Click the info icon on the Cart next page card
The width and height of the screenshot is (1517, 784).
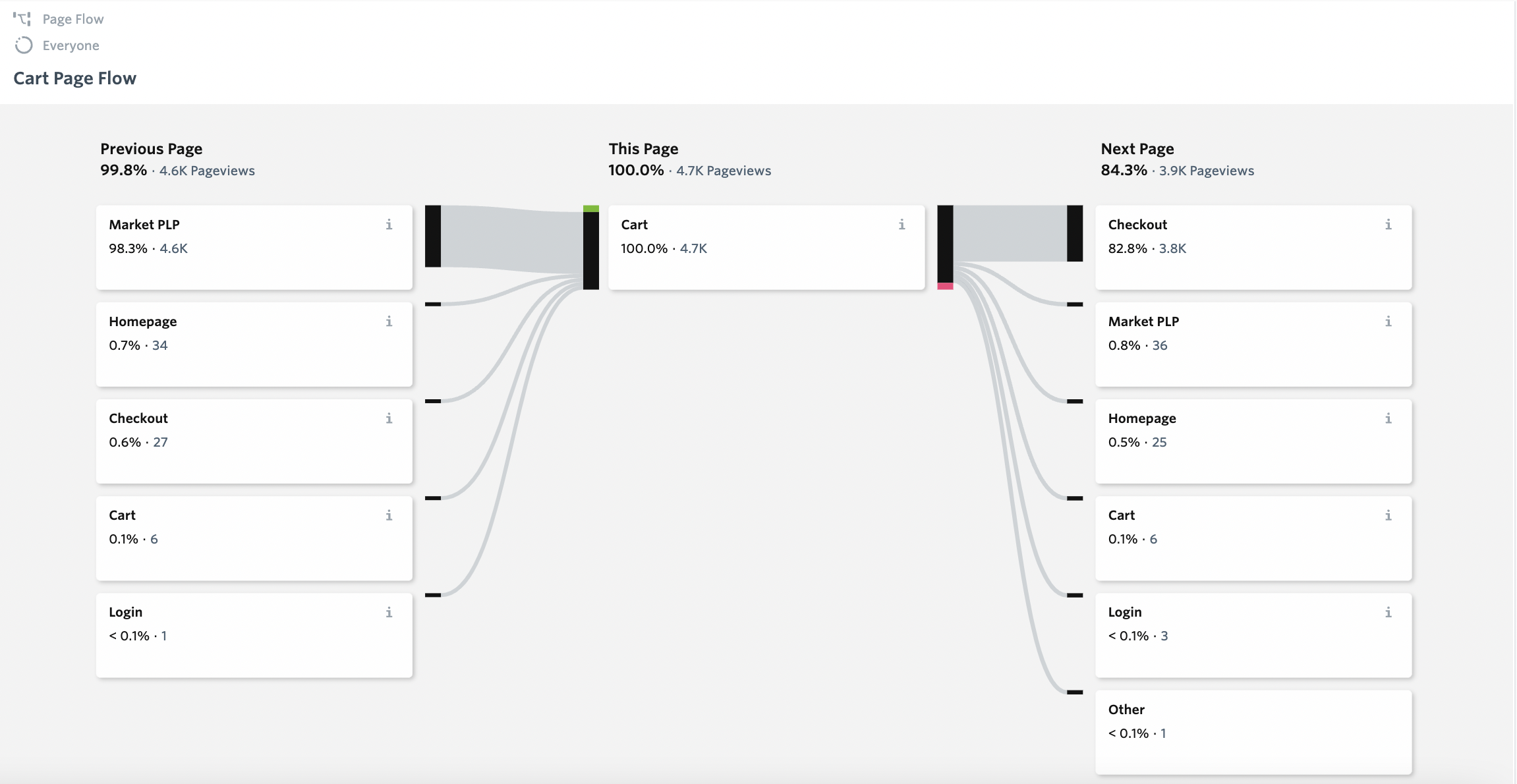[x=1388, y=515]
